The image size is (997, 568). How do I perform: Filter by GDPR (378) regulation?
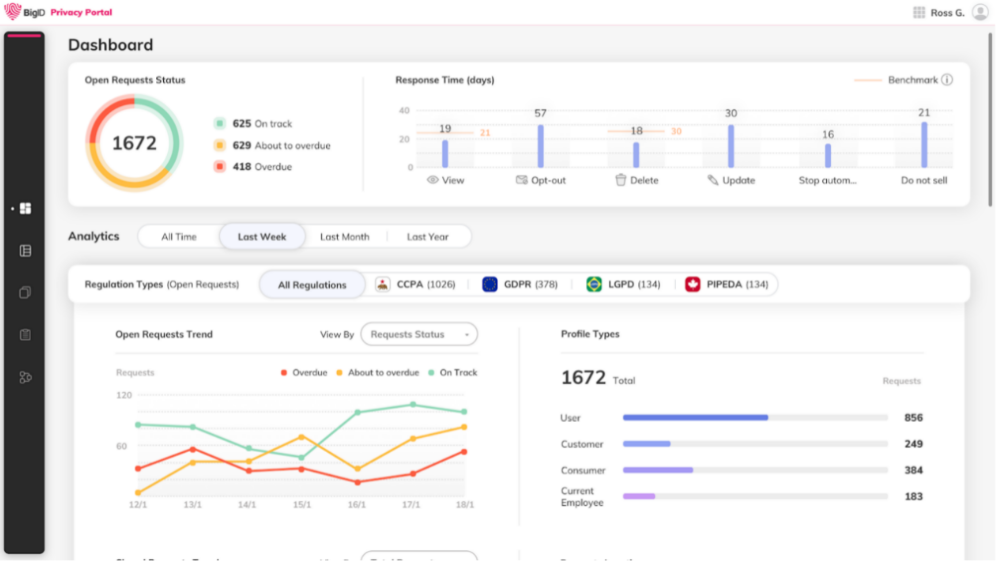[520, 284]
